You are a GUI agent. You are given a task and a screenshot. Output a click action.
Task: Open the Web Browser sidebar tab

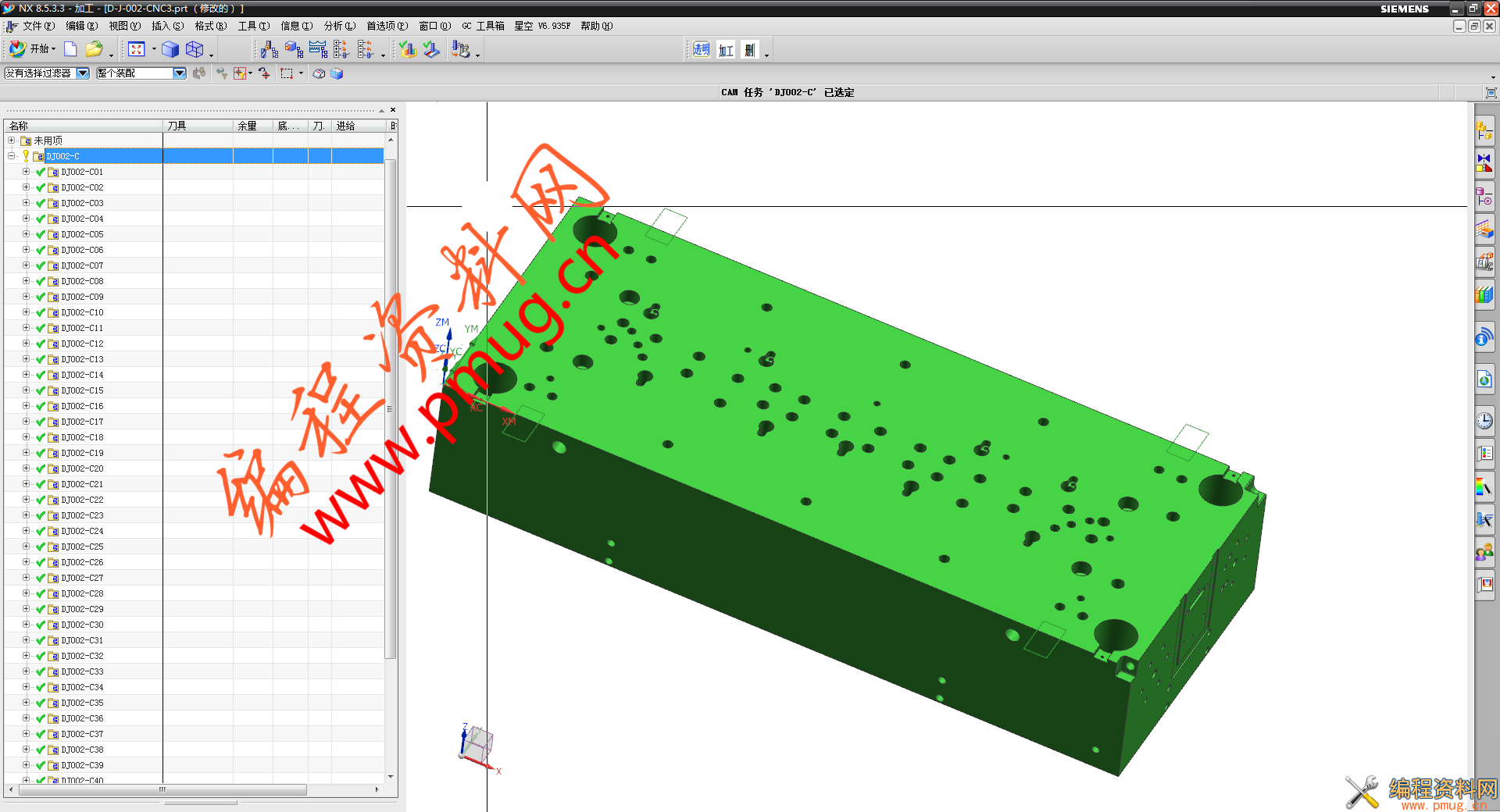tap(1484, 380)
